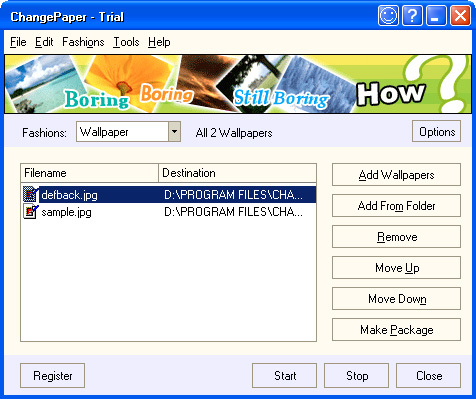
Task: Minimize the ChangePaper window
Action: [x=436, y=15]
